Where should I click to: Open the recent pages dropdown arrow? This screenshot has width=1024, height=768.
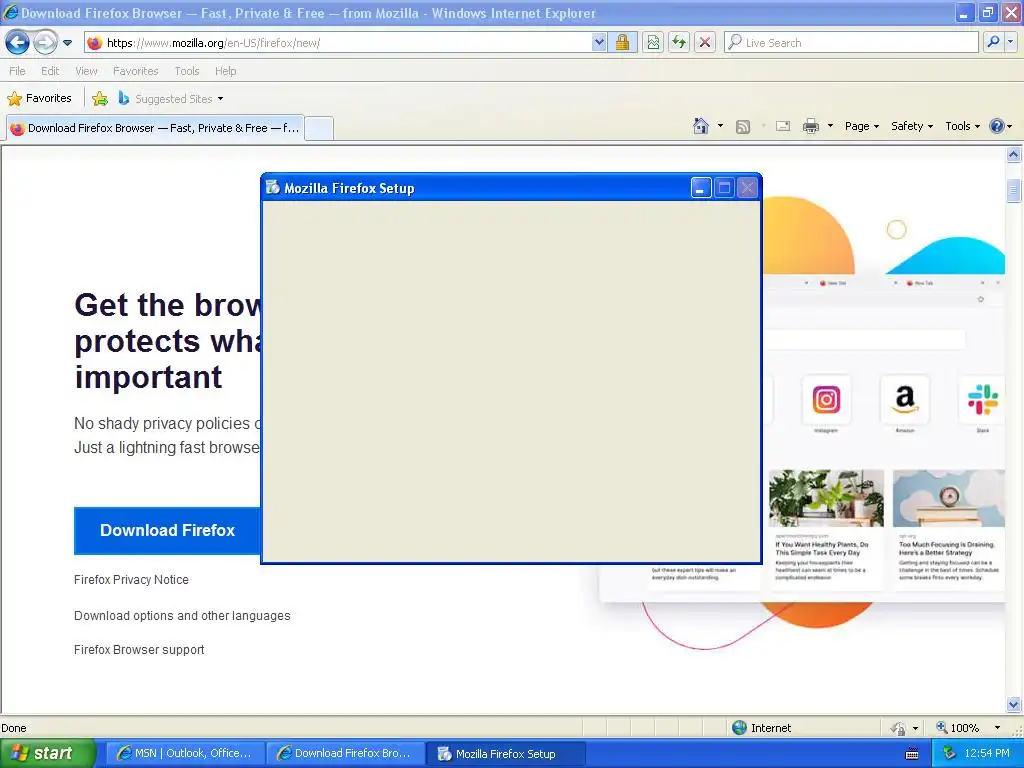point(67,43)
